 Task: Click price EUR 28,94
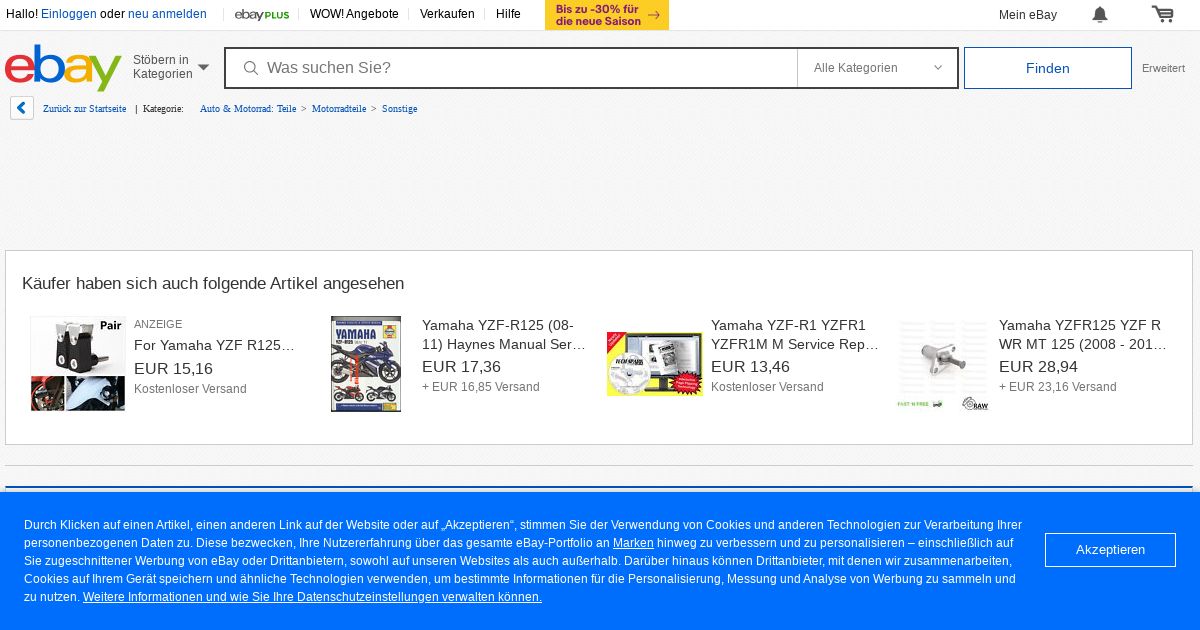(1038, 367)
